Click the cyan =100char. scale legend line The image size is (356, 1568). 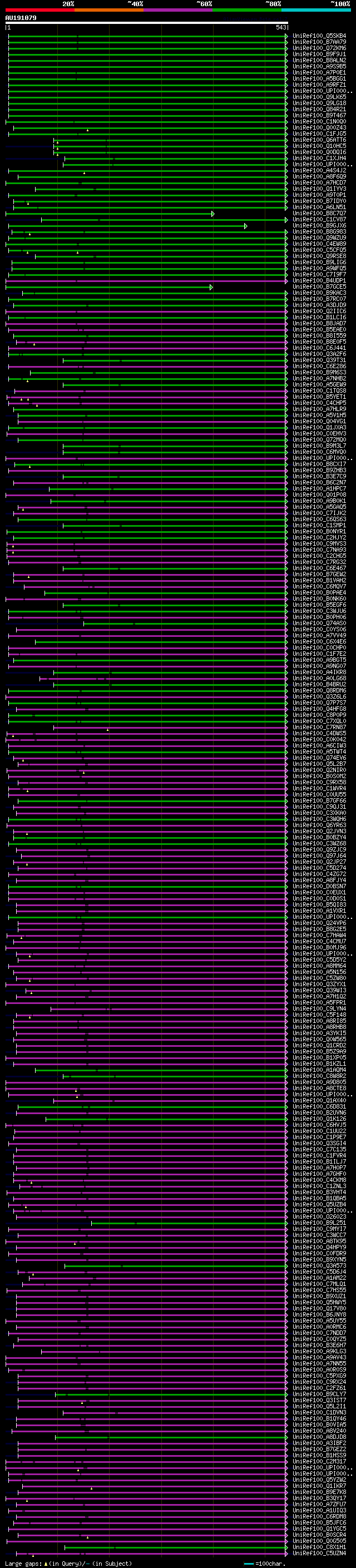point(248,1564)
